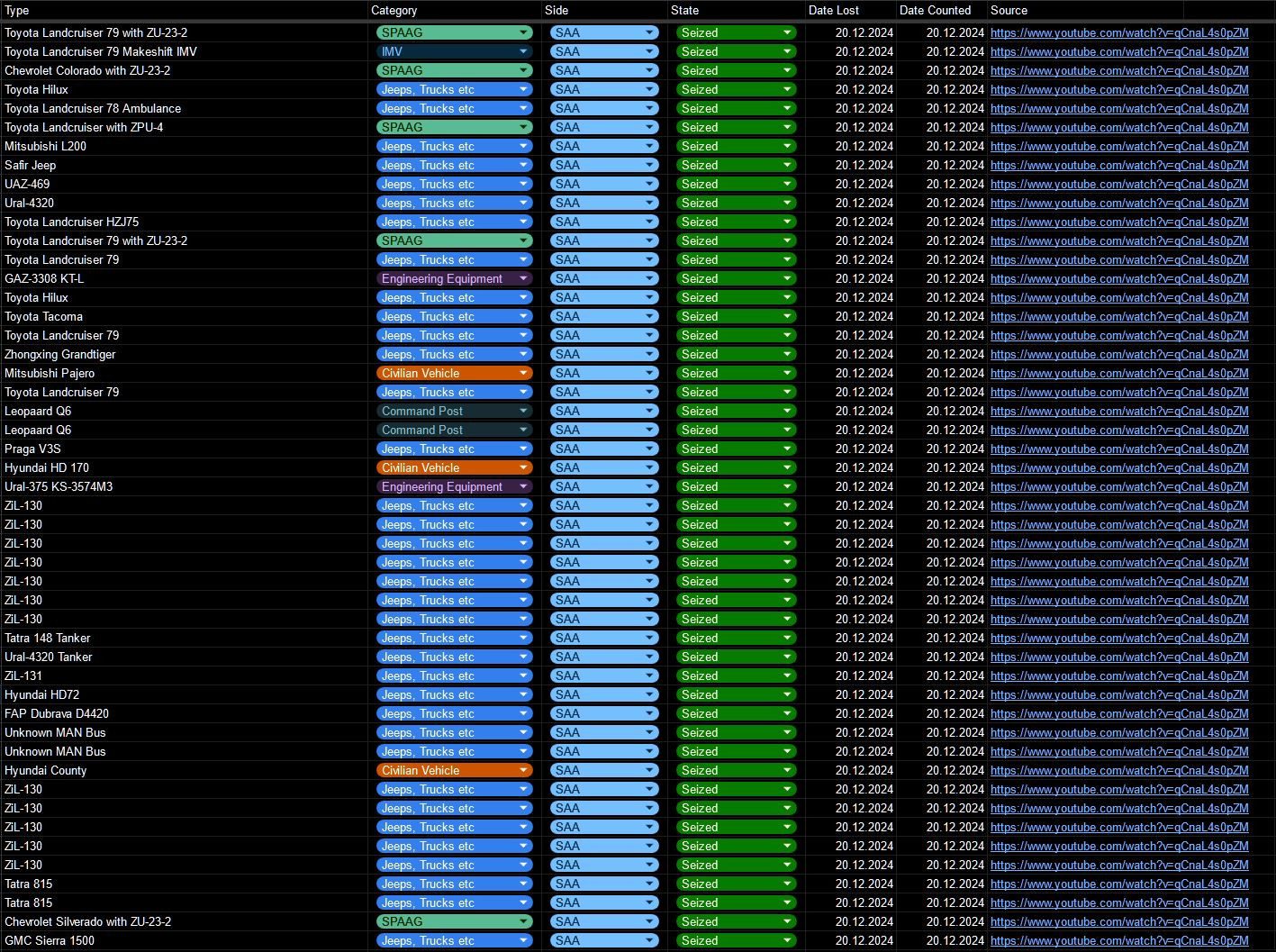The height and width of the screenshot is (952, 1276).
Task: Open Side dropdown for Praga V3S row
Action: pyautogui.click(x=604, y=449)
